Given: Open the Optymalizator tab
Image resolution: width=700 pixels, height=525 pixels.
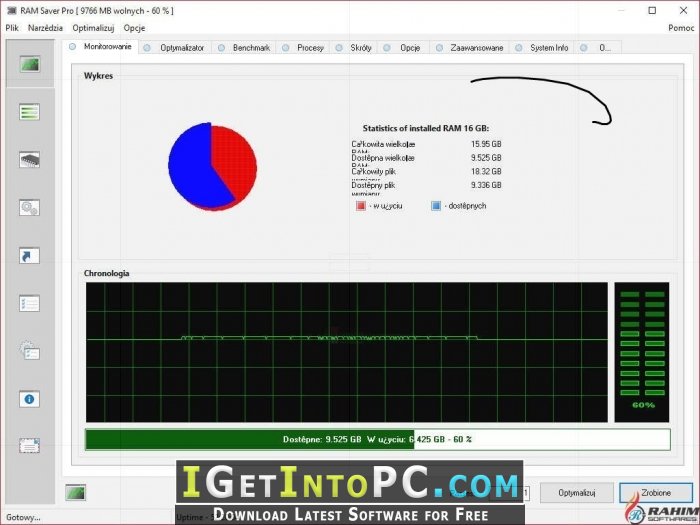Looking at the screenshot, I should (x=175, y=47).
